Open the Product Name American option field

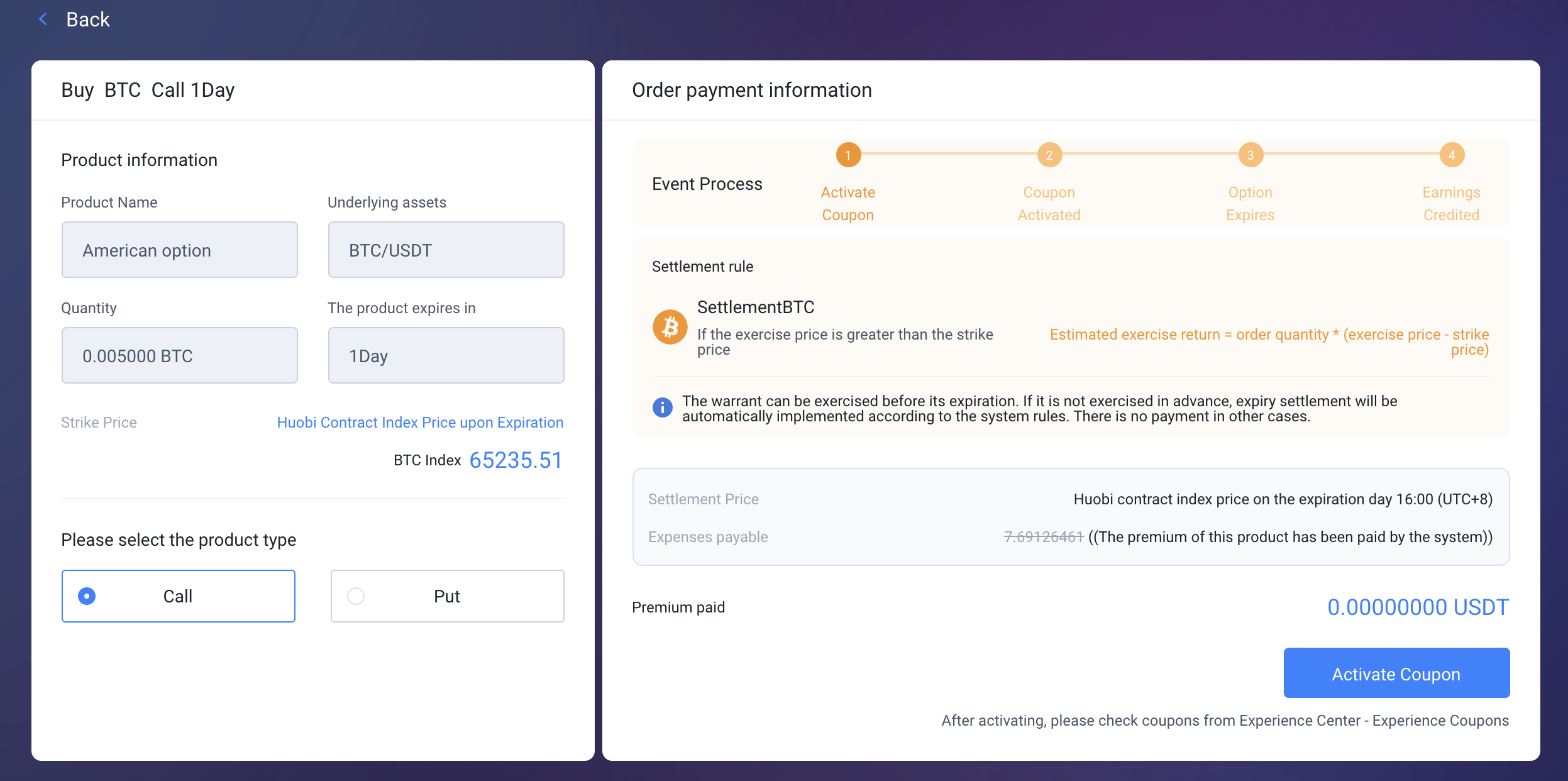pos(179,250)
